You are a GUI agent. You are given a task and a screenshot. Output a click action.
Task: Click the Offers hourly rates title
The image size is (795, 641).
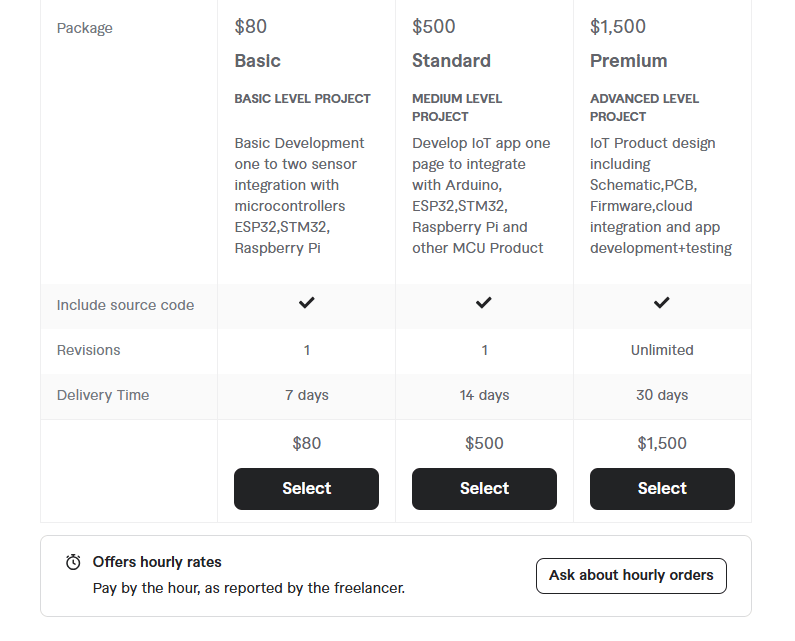(x=157, y=562)
